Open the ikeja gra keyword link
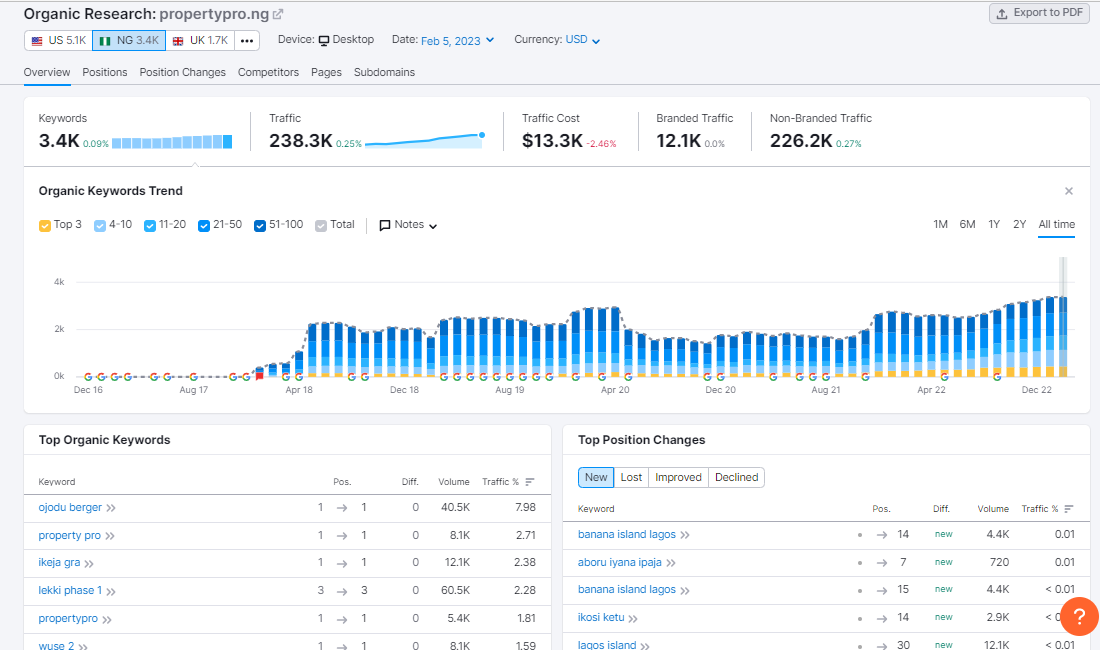 click(59, 562)
